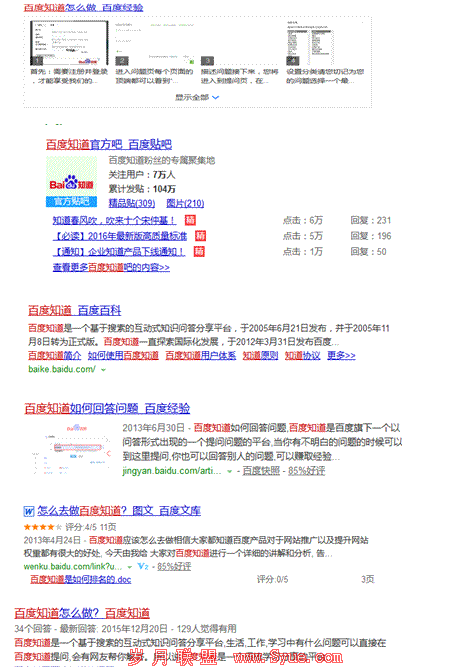The width and height of the screenshot is (469, 667).
Task: Open 查看更多百度知道吧的内容>> link
Action: 111,268
